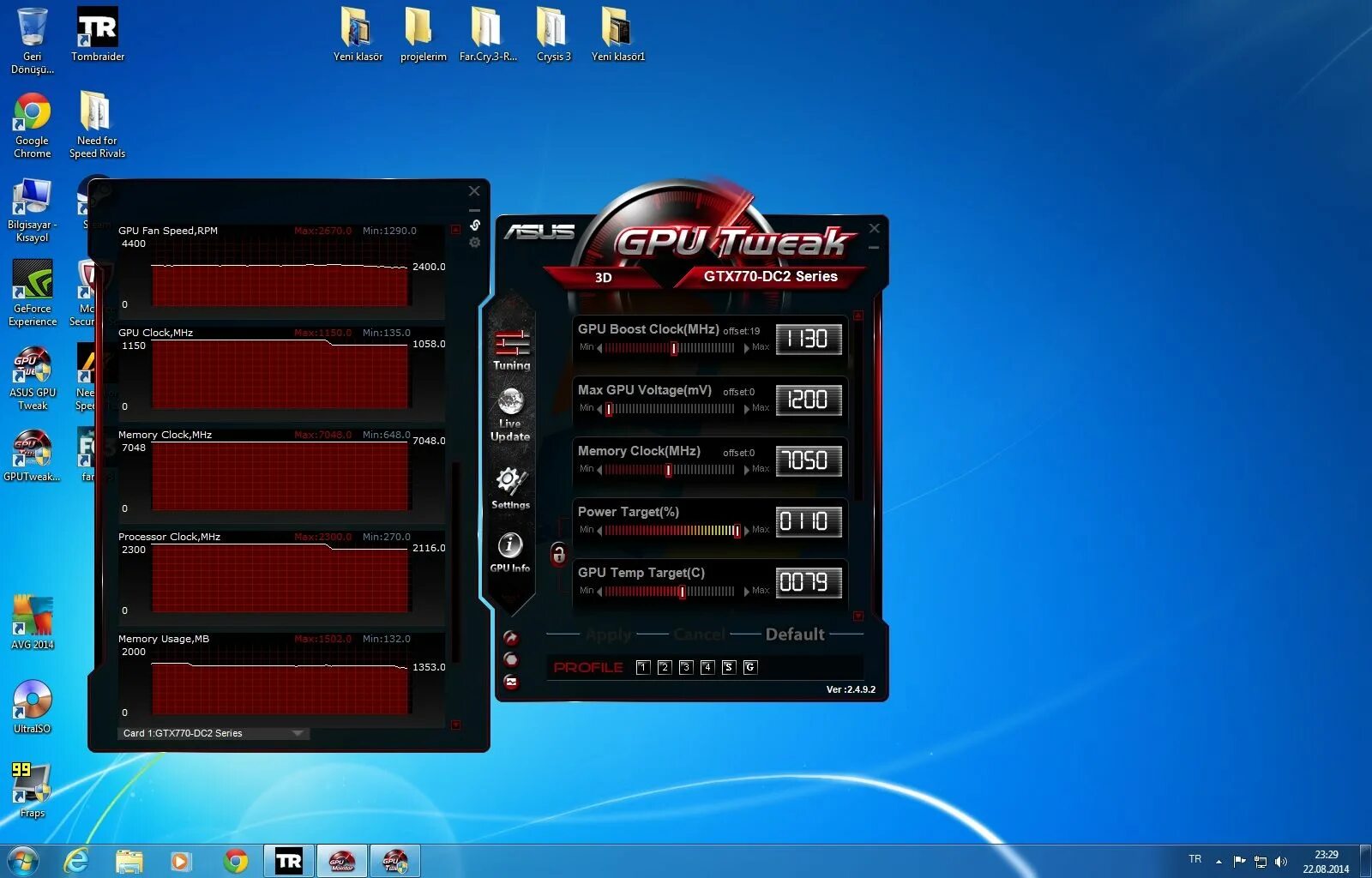The height and width of the screenshot is (878, 1372).
Task: Open the Need for Speed Rivals folder
Action: tap(97, 125)
